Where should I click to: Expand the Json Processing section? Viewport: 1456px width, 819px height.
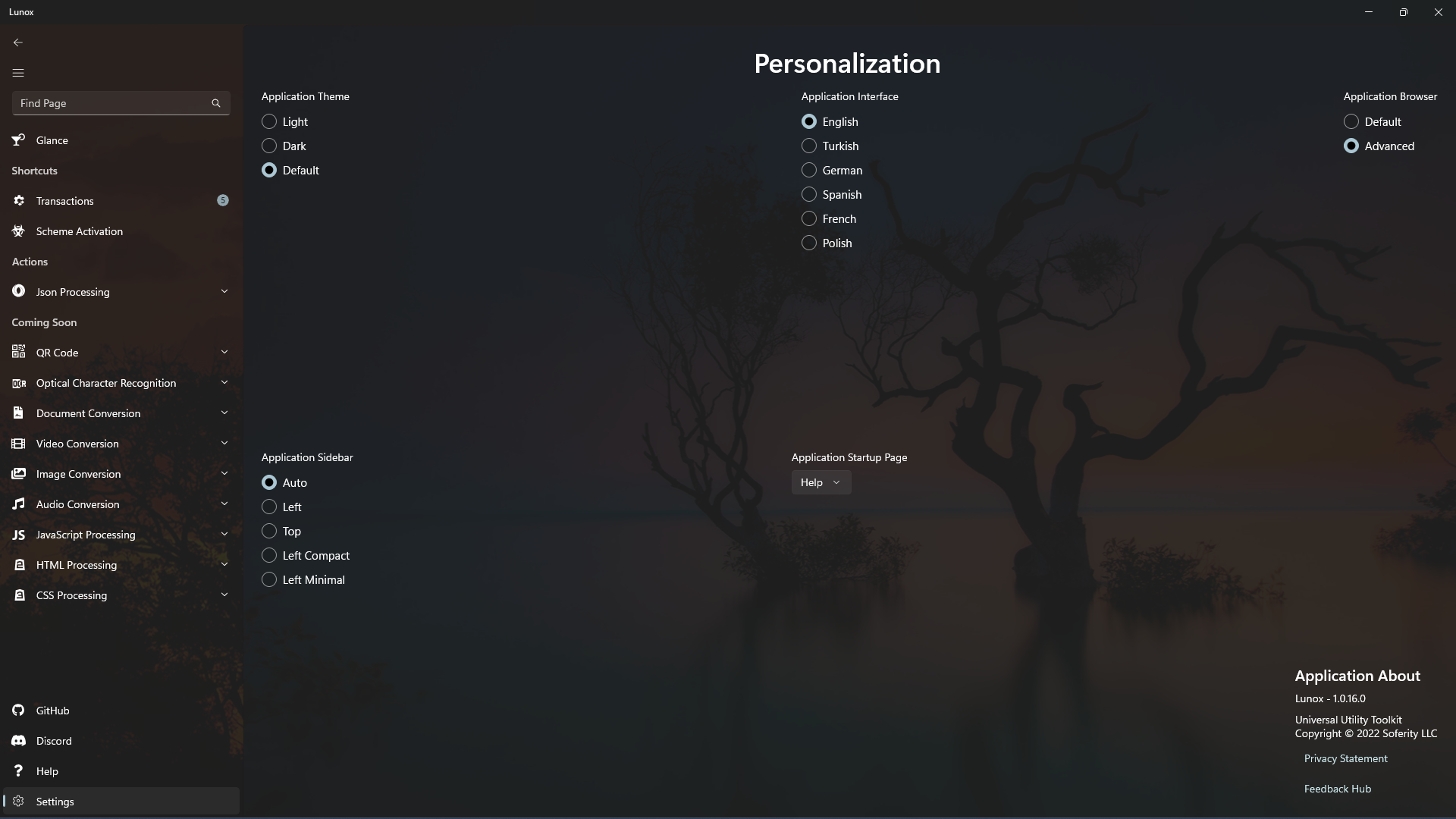224,292
